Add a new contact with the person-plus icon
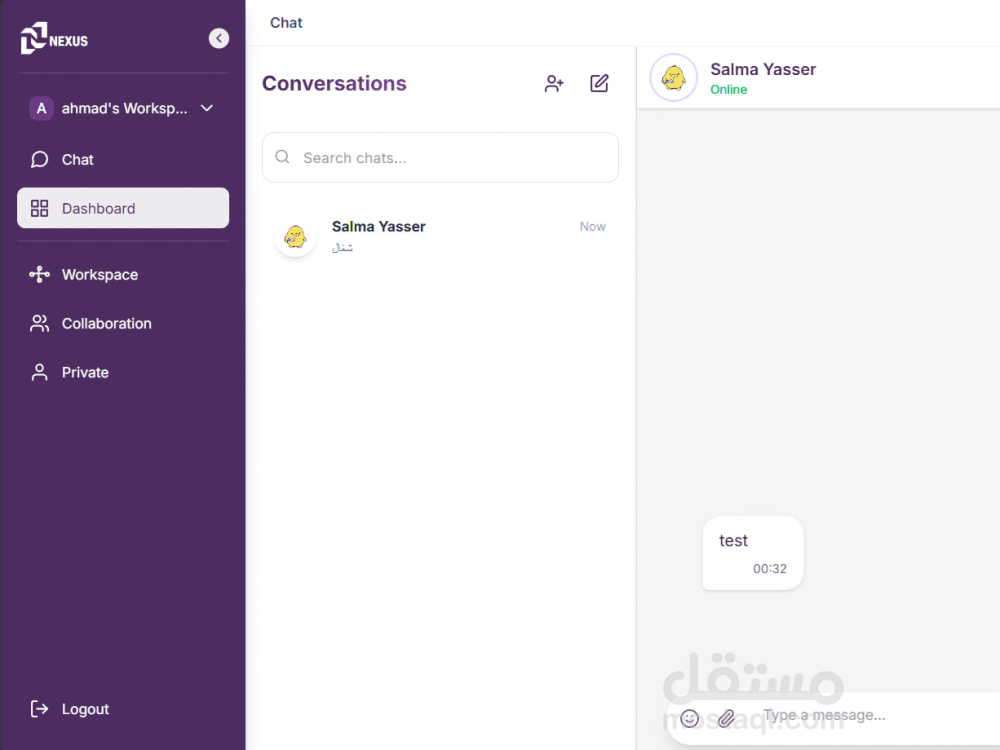Image resolution: width=1000 pixels, height=750 pixels. [x=554, y=84]
